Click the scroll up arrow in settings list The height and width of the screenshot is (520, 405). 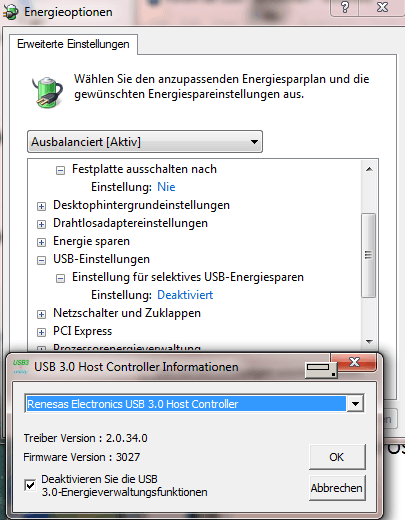[x=369, y=169]
